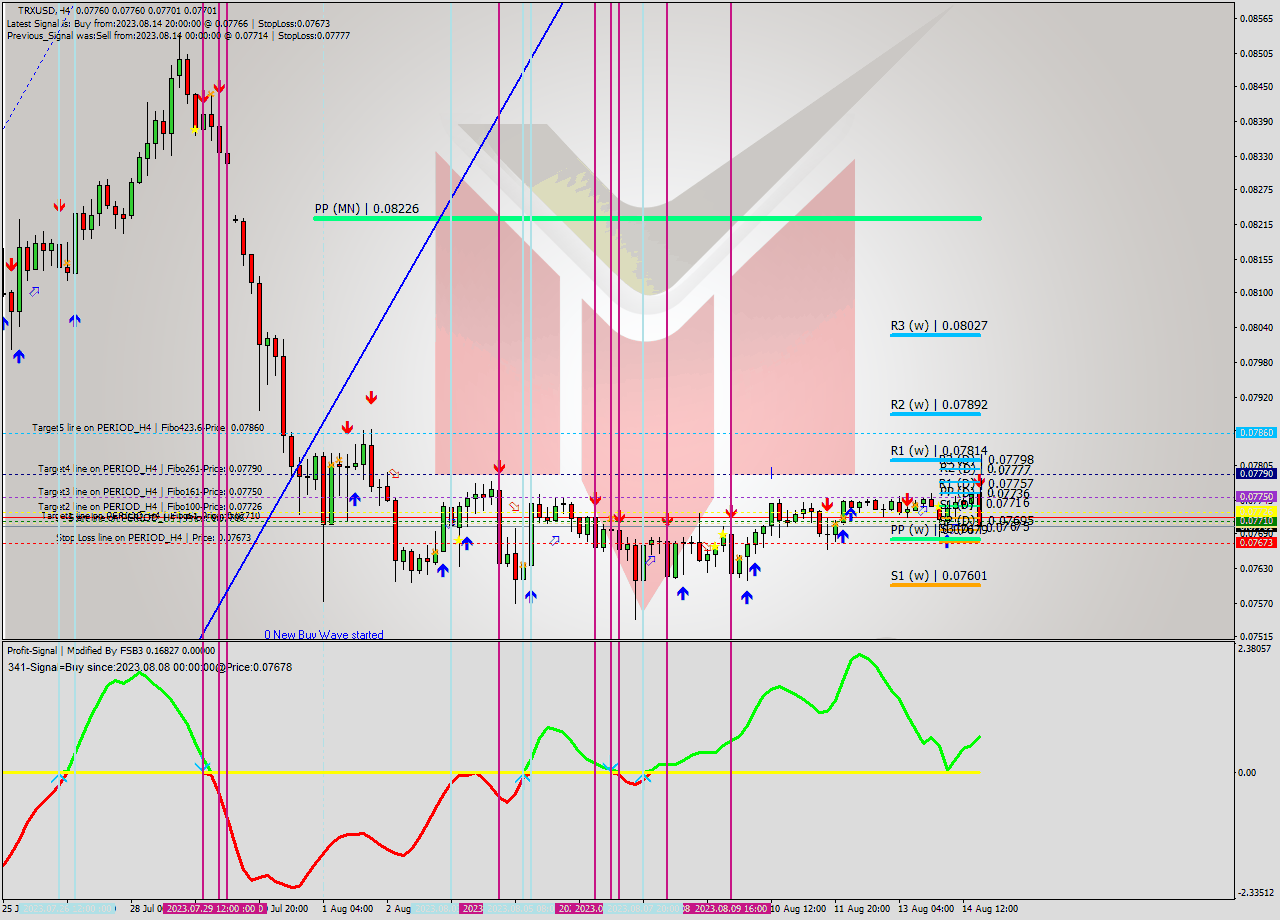Click the Target2 line Fibo100 label
Viewport: 1280px width, 920px height.
[150, 507]
